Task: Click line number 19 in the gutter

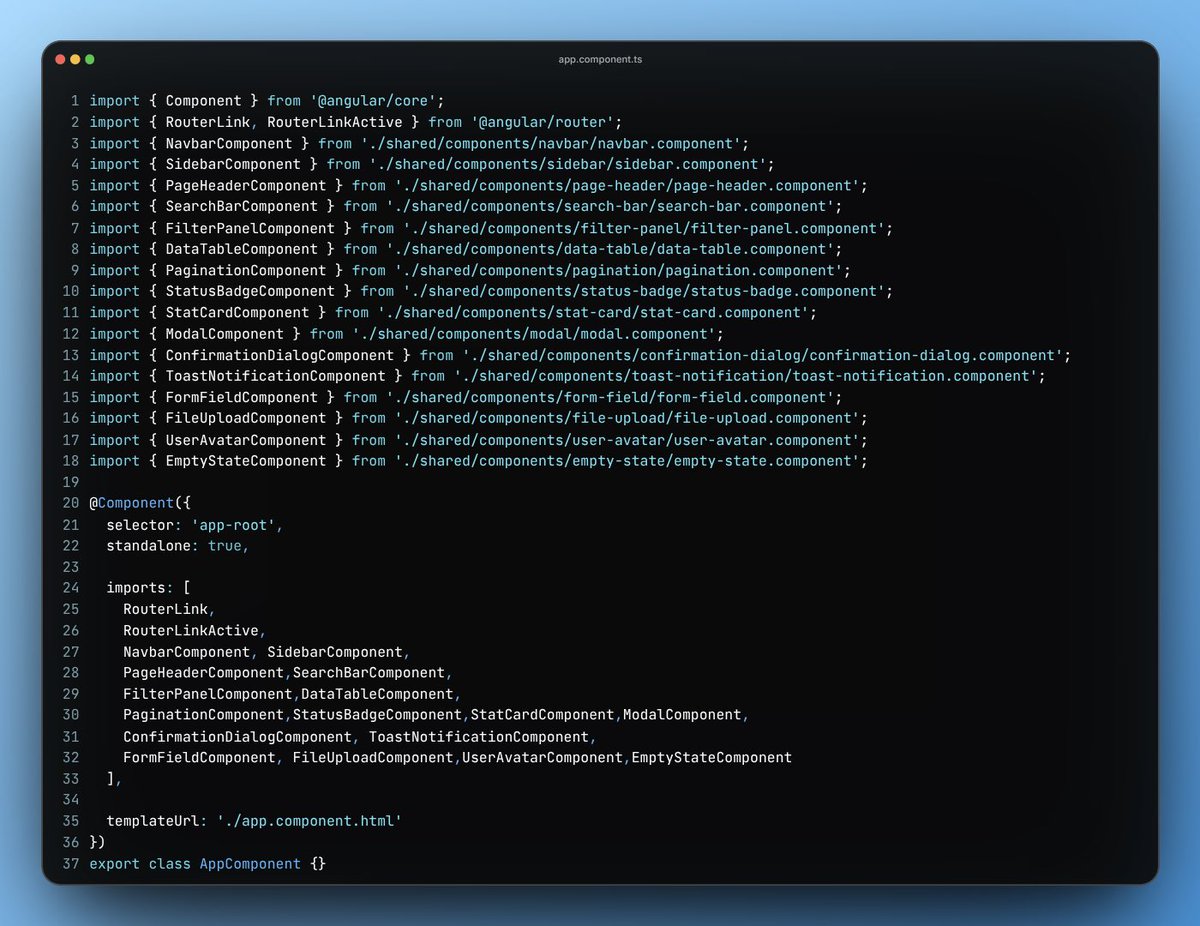Action: pos(70,482)
